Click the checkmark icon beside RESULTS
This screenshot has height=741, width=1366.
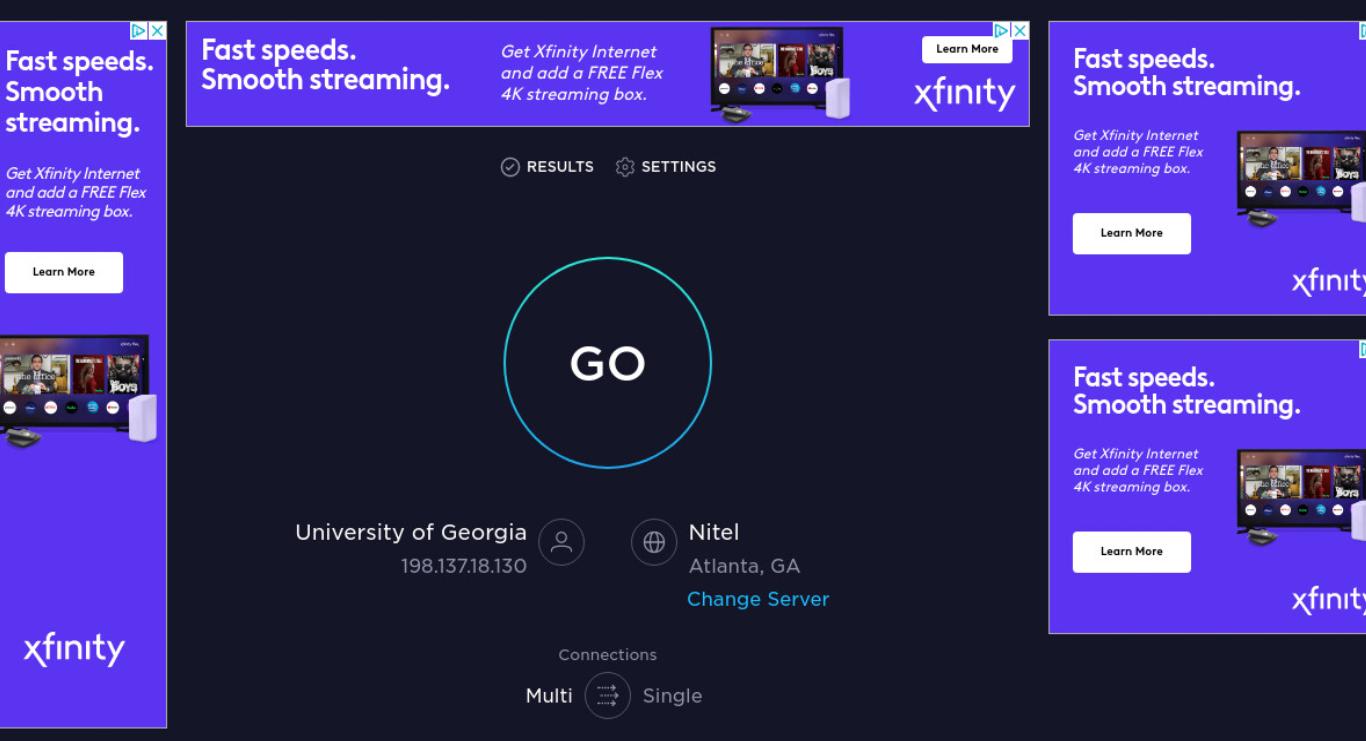point(510,167)
